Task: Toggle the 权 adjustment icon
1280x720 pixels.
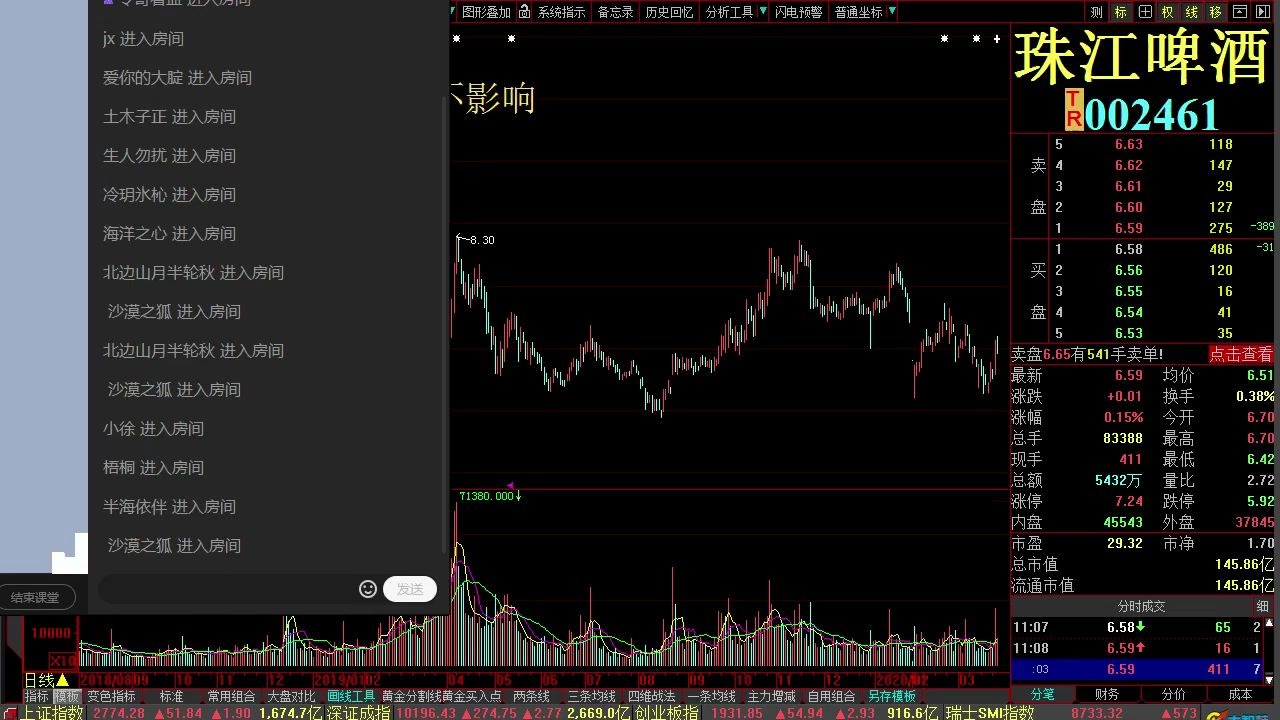Action: 1167,12
